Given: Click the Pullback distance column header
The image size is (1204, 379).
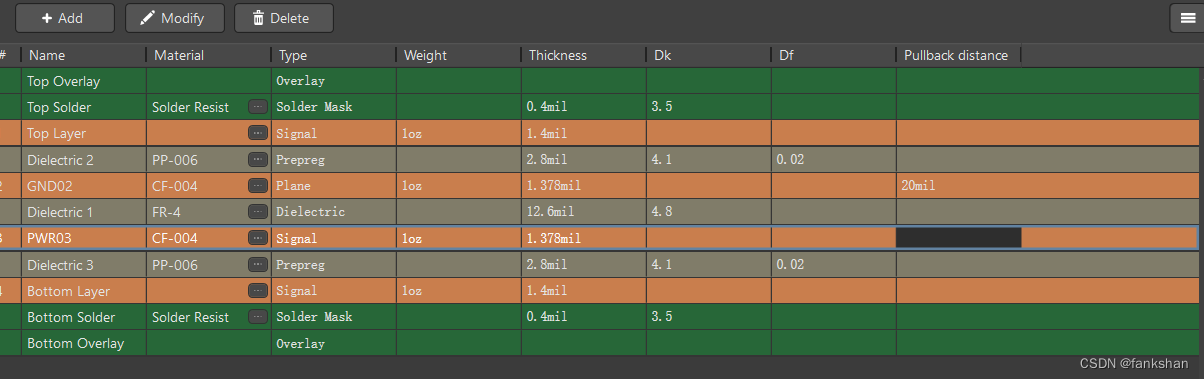Looking at the screenshot, I should point(959,55).
